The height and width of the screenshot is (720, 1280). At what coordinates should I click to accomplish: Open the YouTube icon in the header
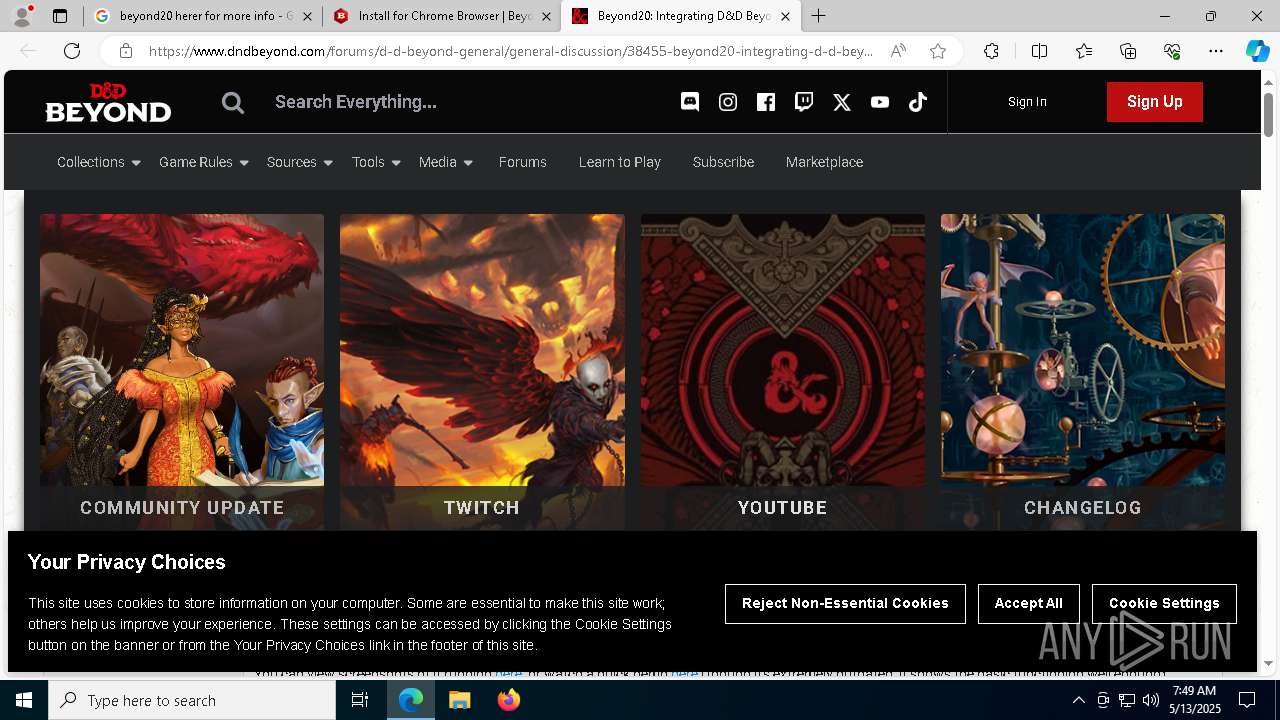(x=880, y=101)
